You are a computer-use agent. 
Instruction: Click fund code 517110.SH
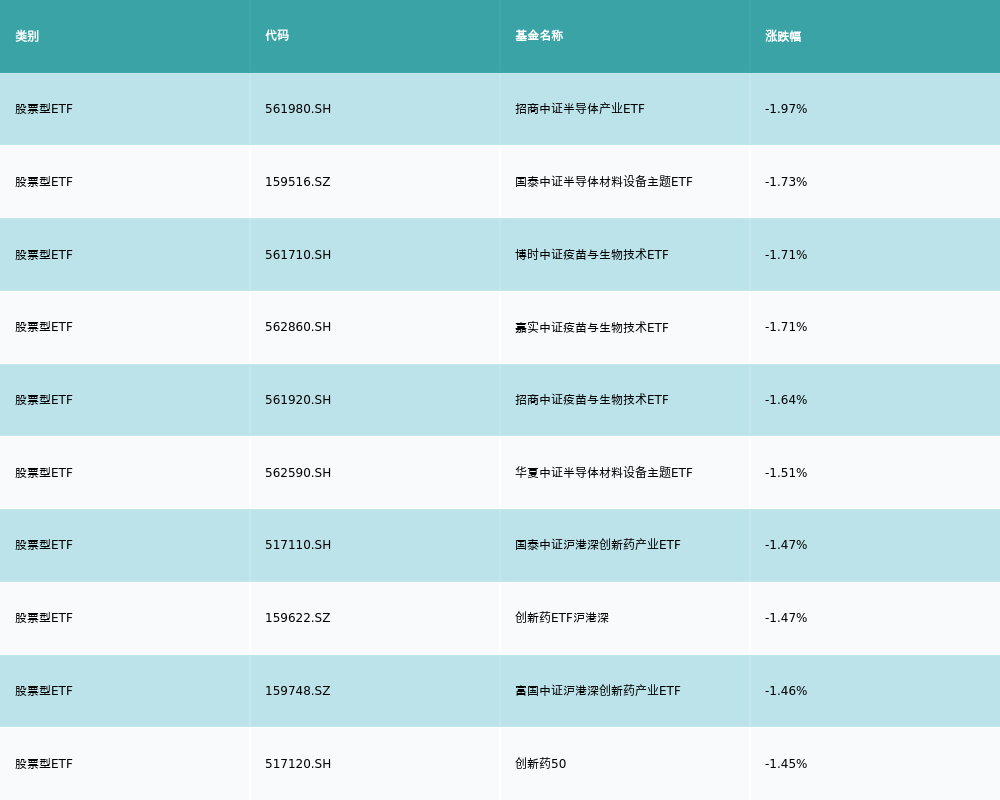tap(298, 545)
